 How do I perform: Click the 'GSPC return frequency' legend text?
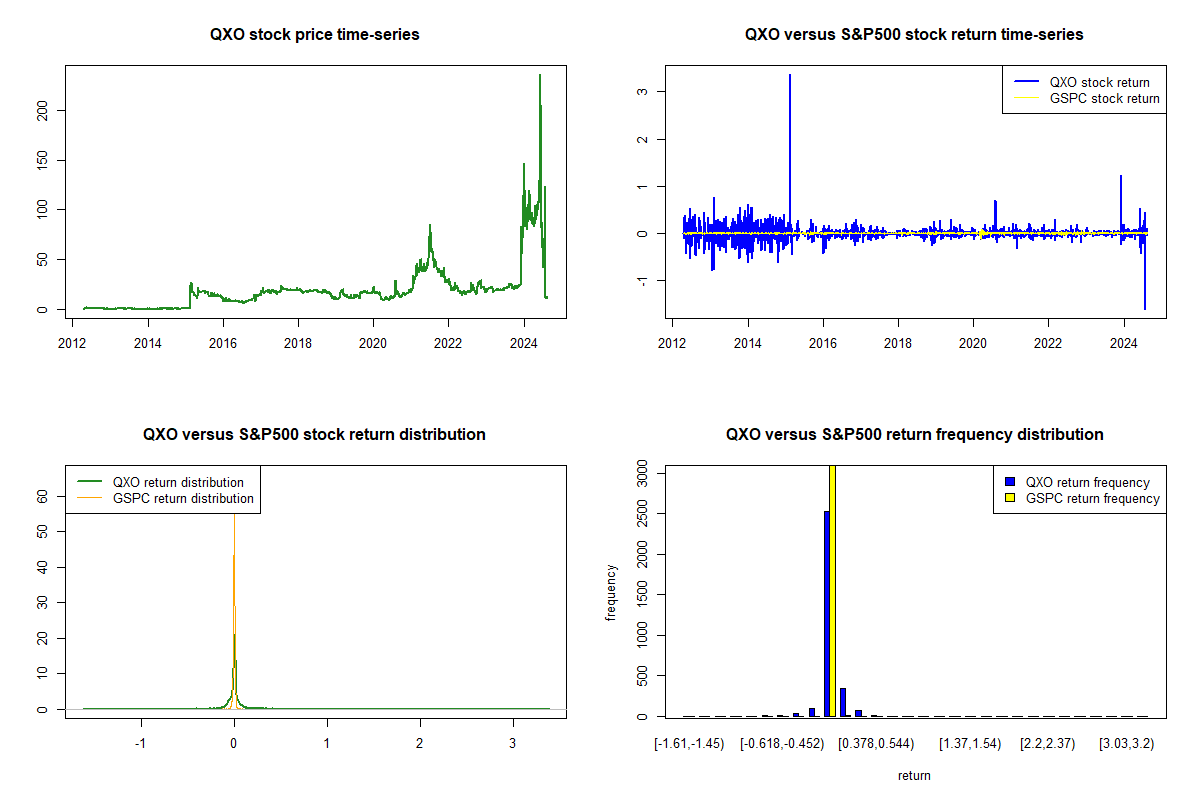(1093, 498)
